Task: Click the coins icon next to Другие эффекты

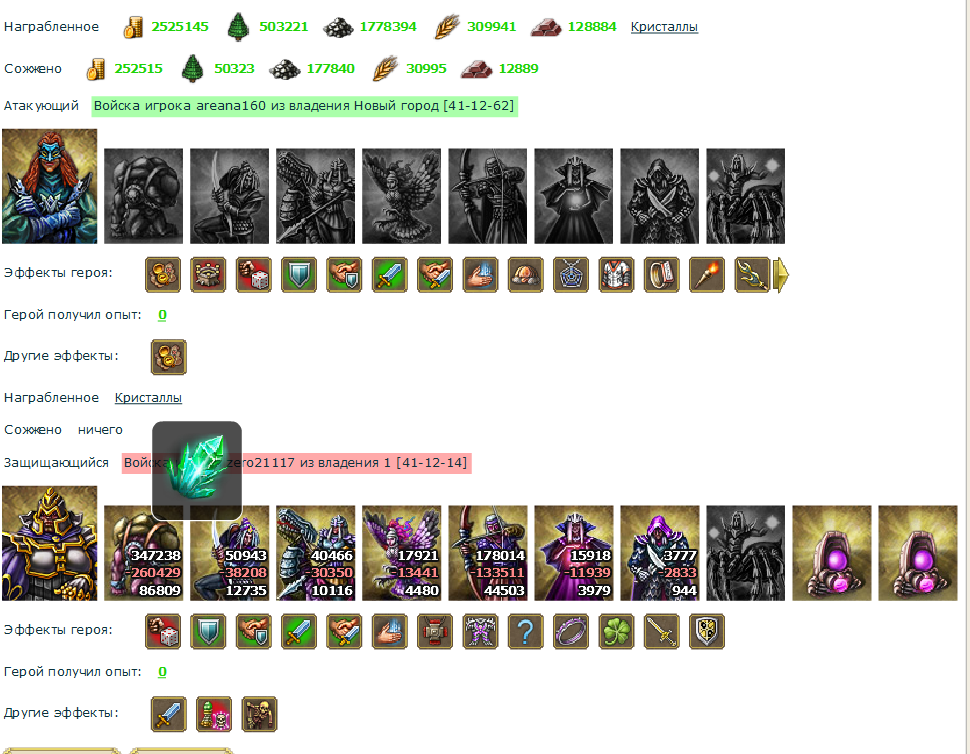Action: click(169, 357)
